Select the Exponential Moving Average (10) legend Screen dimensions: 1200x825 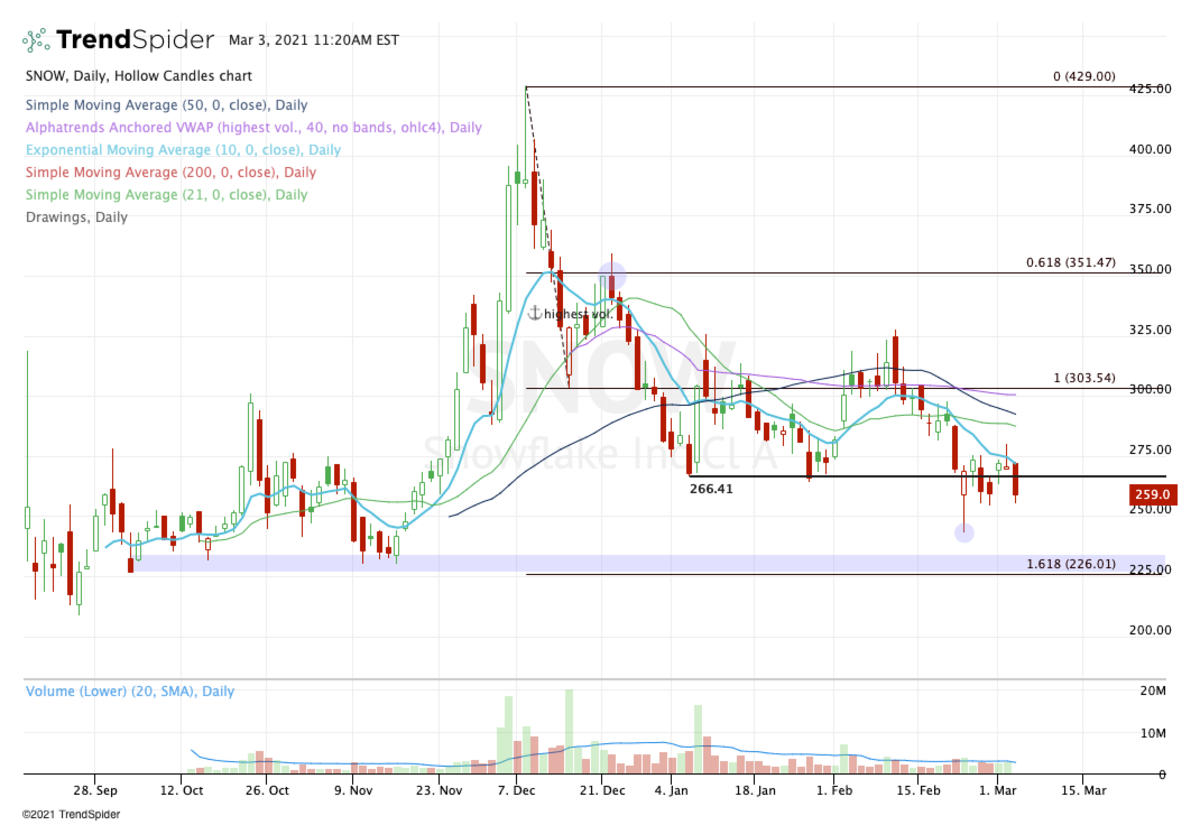(183, 150)
